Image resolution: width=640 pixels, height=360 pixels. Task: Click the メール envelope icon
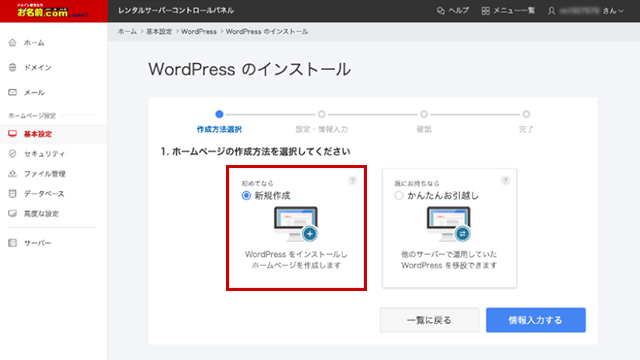click(x=13, y=92)
